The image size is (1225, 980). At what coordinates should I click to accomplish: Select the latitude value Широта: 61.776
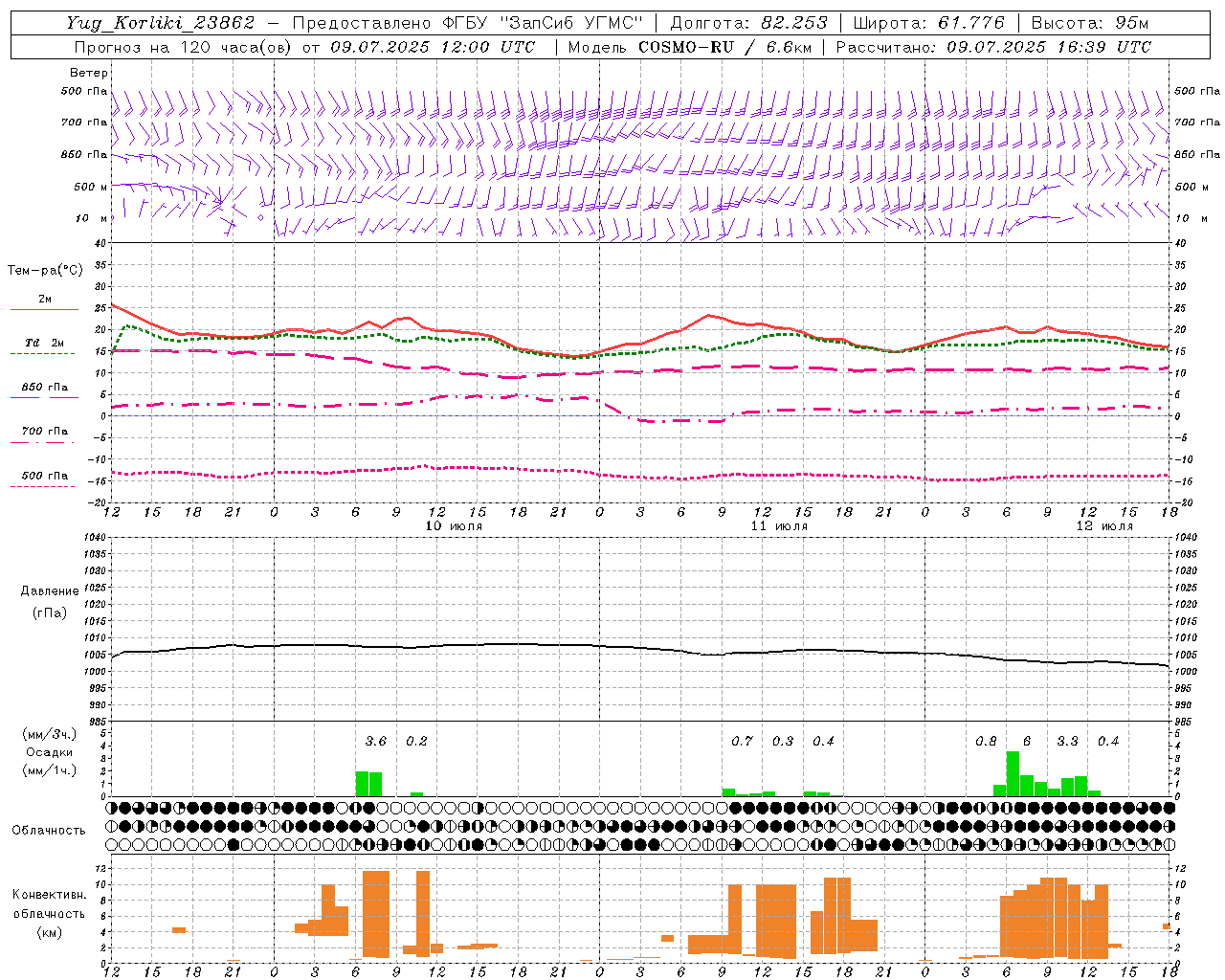pos(928,23)
